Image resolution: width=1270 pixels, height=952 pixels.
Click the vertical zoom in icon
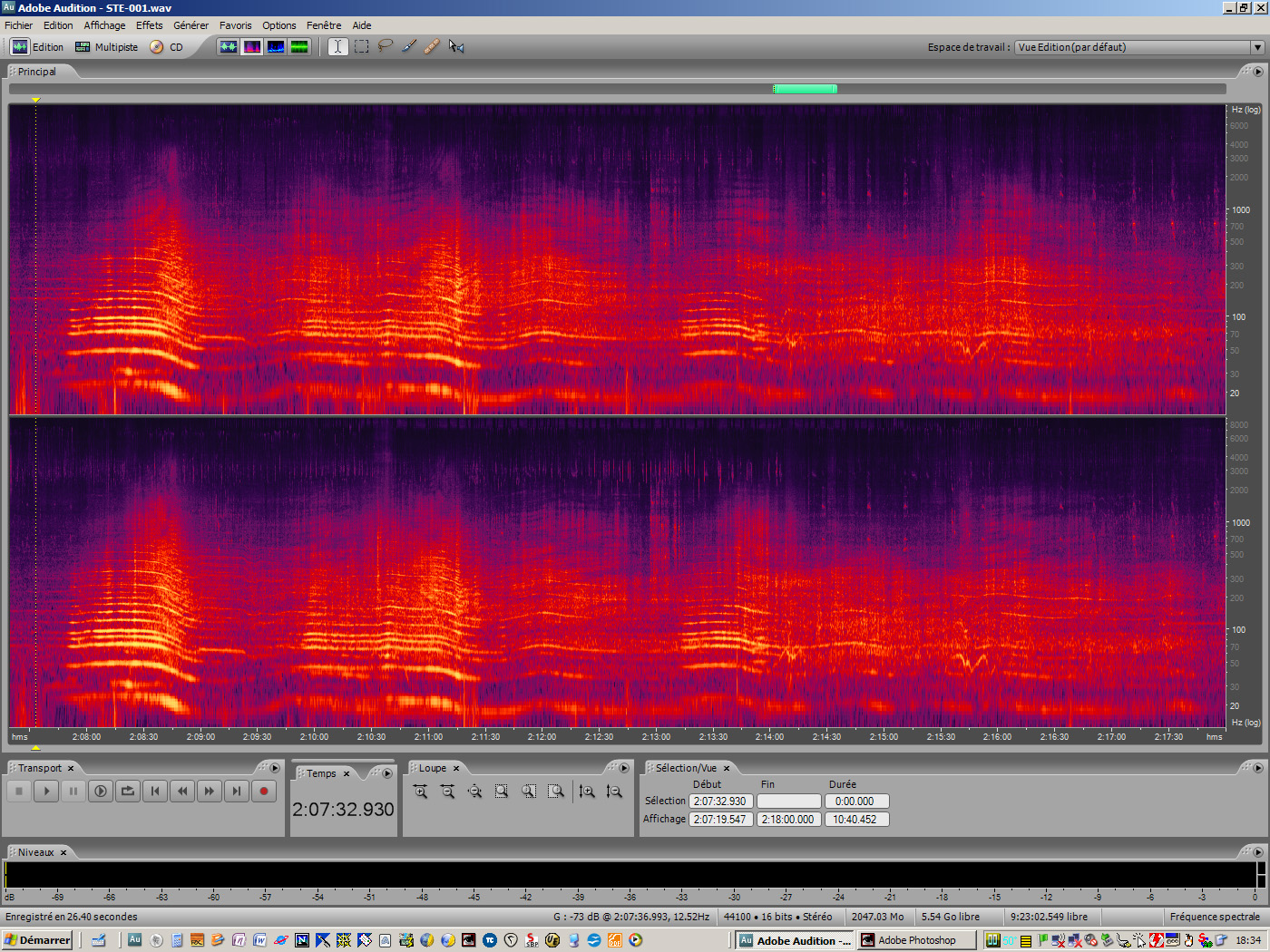point(588,792)
